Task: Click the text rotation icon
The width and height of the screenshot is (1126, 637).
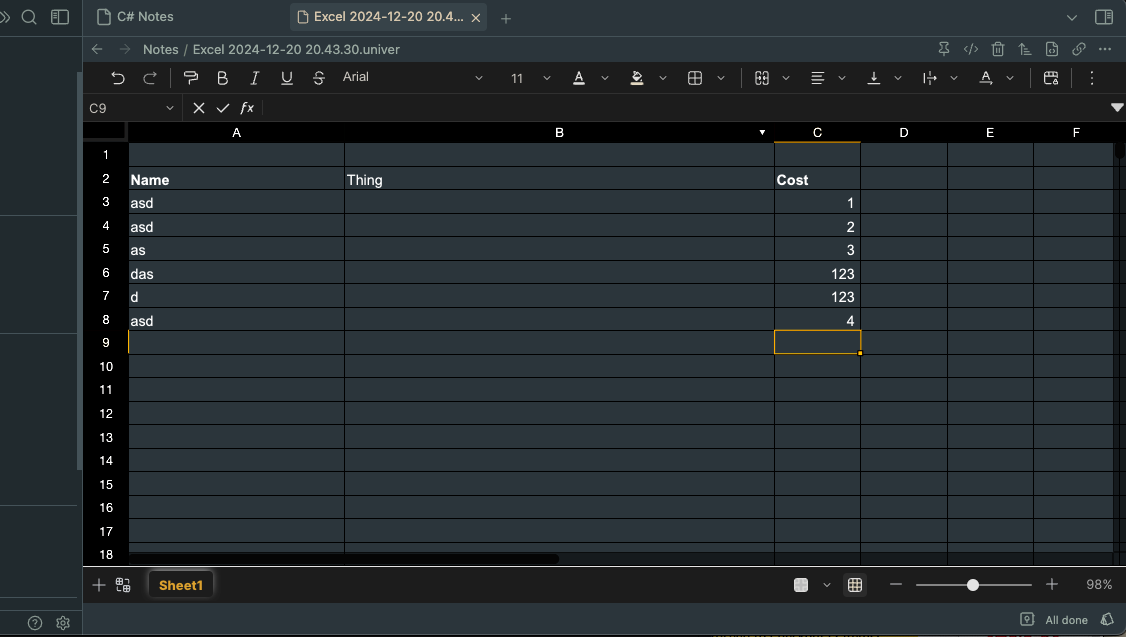Action: 986,78
